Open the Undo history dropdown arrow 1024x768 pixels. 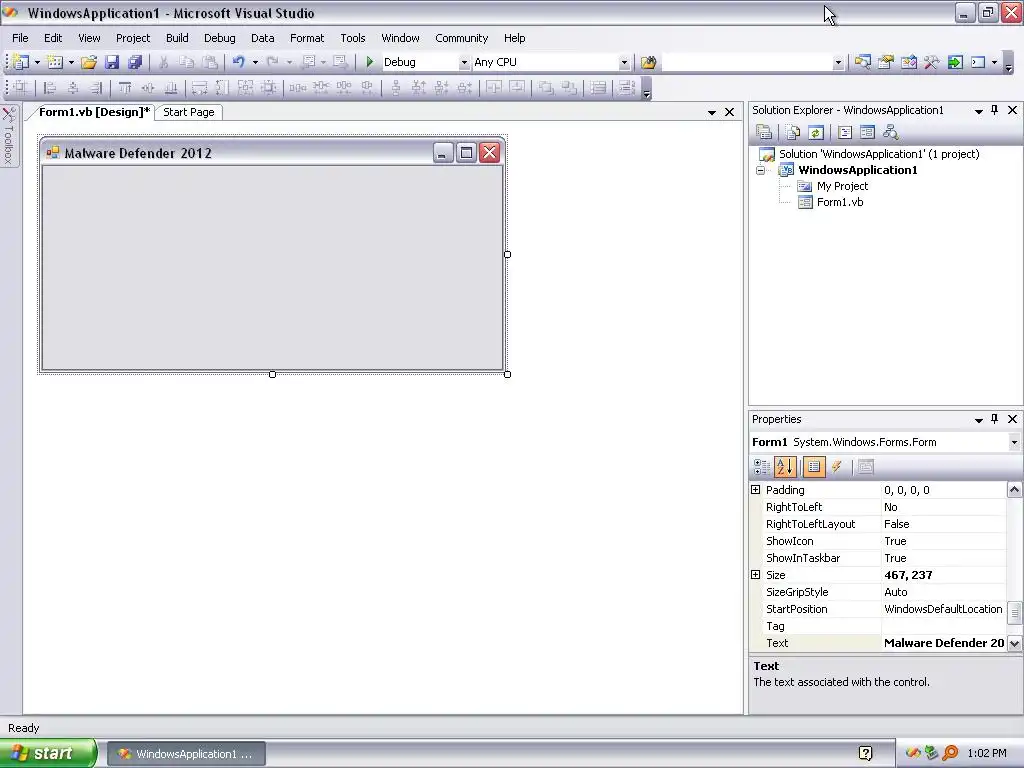(255, 62)
